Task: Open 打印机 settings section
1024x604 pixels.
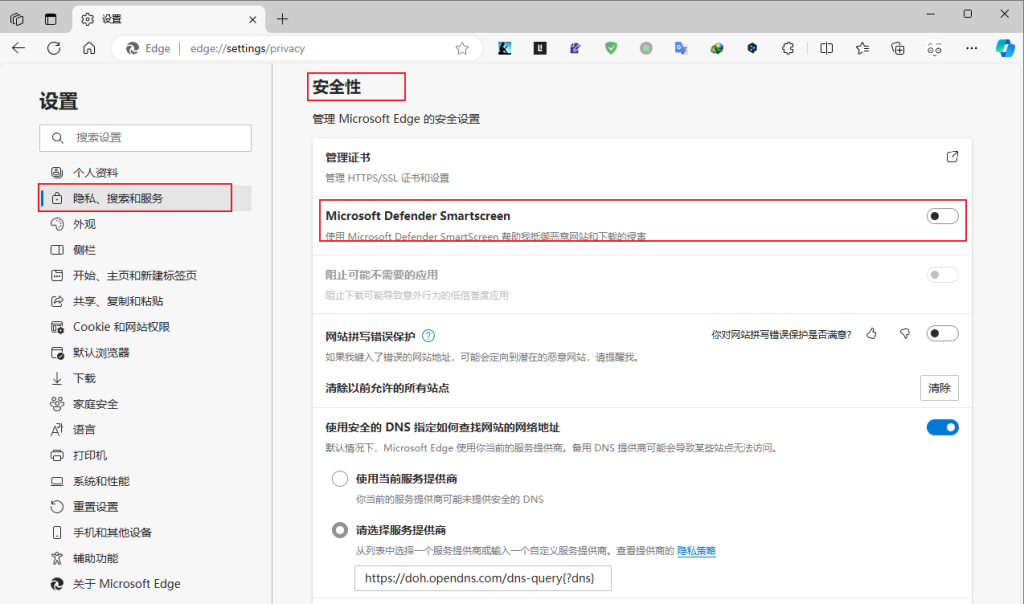Action: (x=145, y=455)
